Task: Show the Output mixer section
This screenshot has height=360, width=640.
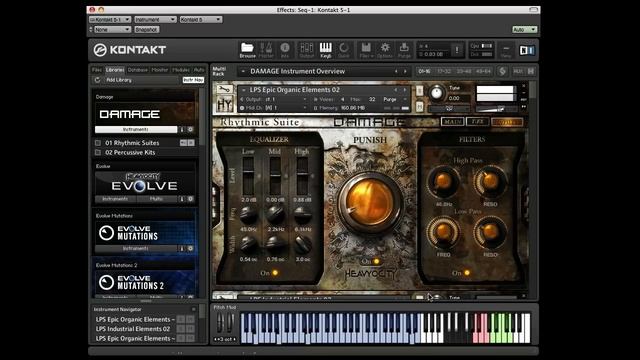Action: [307, 50]
